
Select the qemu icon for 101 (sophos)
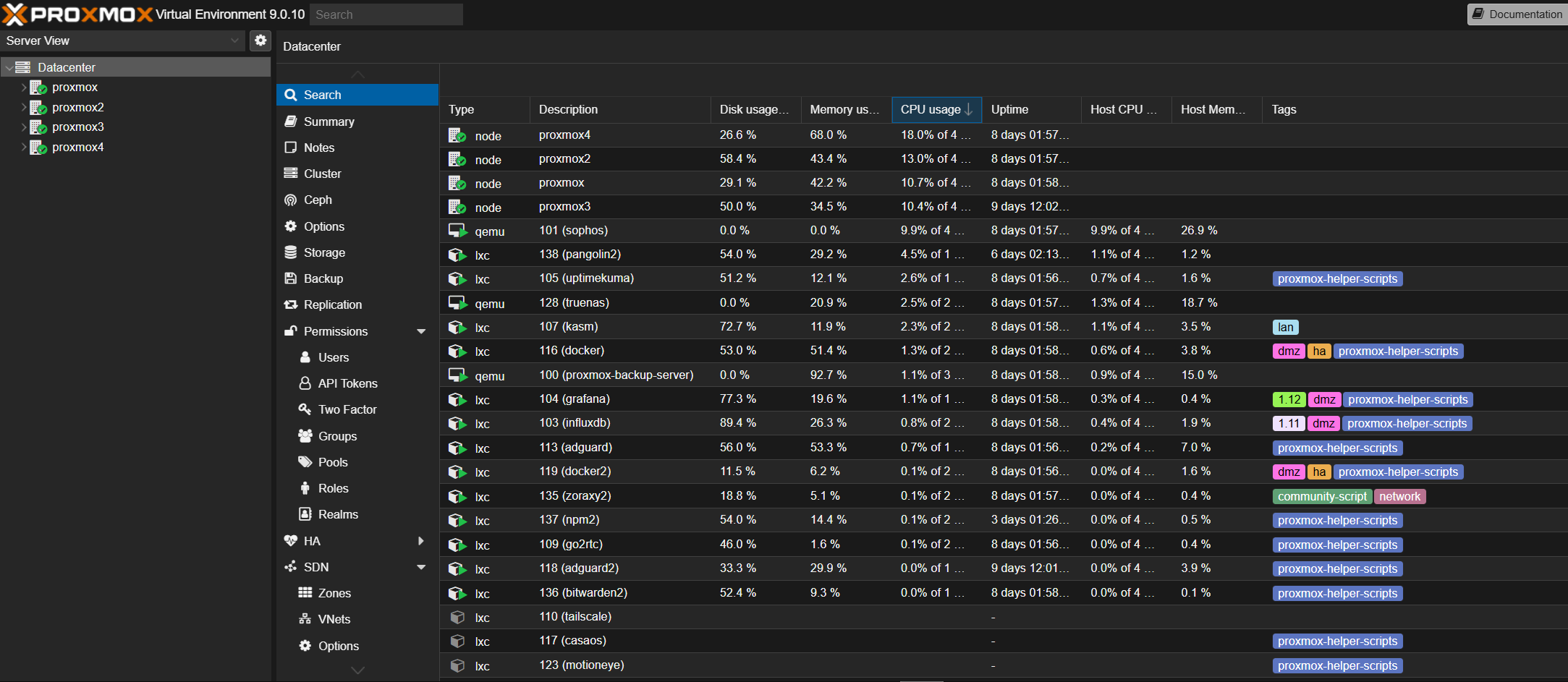(x=457, y=231)
